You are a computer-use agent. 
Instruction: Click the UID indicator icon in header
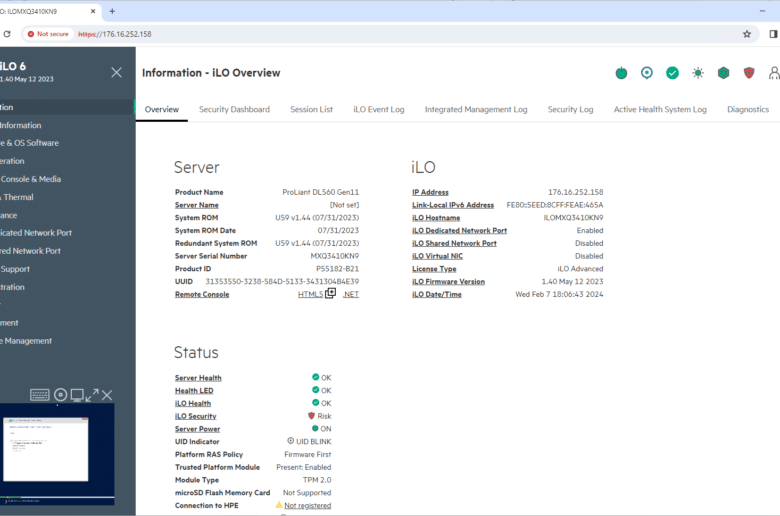pyautogui.click(x=647, y=73)
